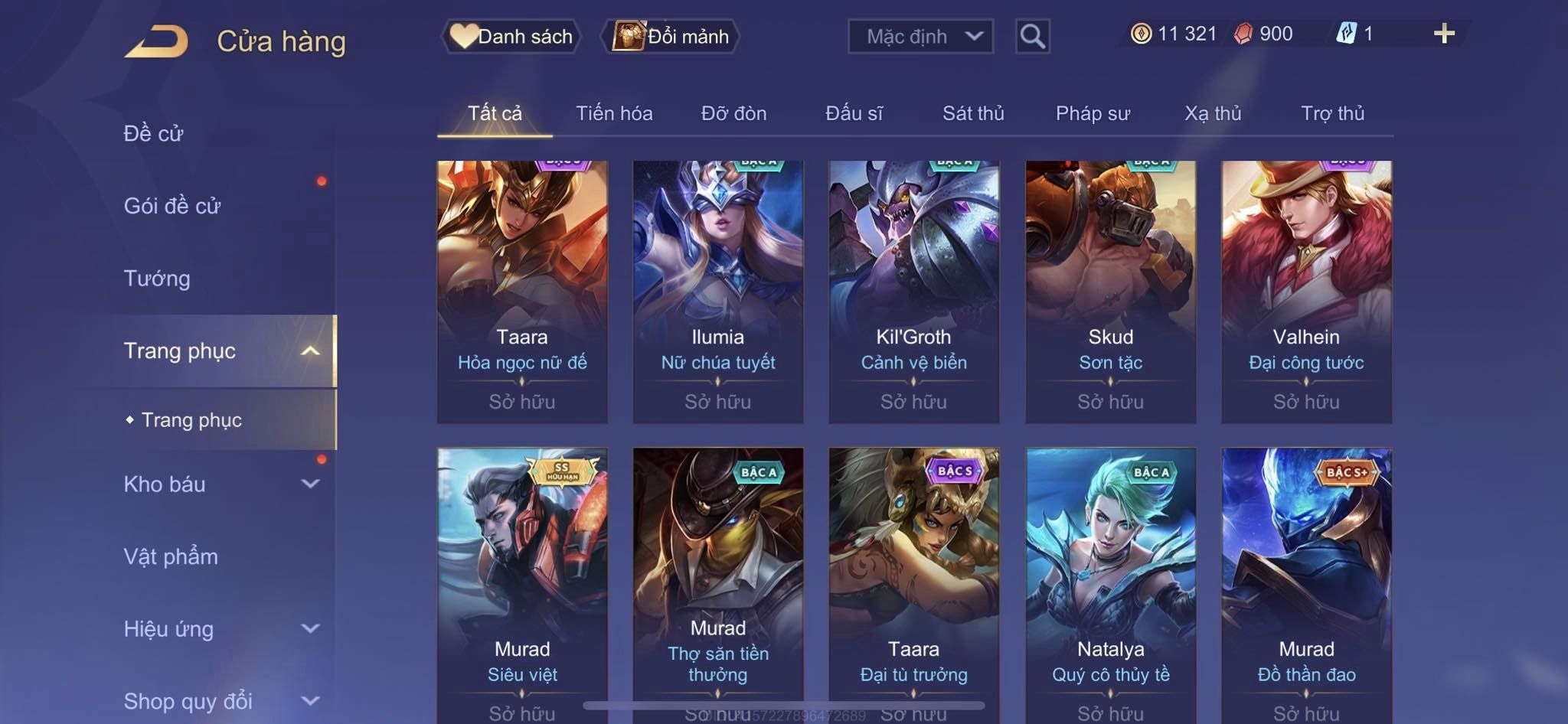
Task: Switch to the Sát thủ tab
Action: pos(973,113)
